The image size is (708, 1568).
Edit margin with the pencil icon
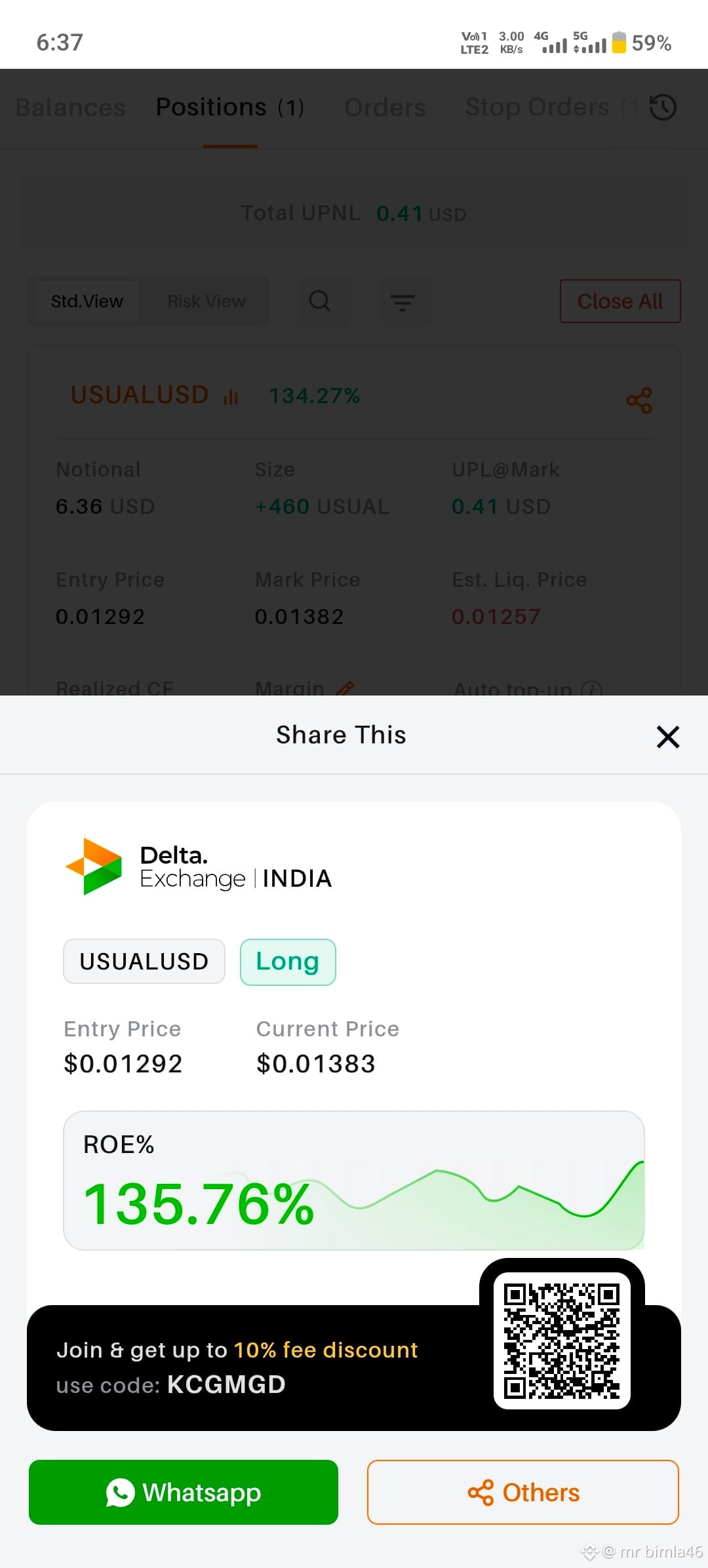(x=345, y=688)
